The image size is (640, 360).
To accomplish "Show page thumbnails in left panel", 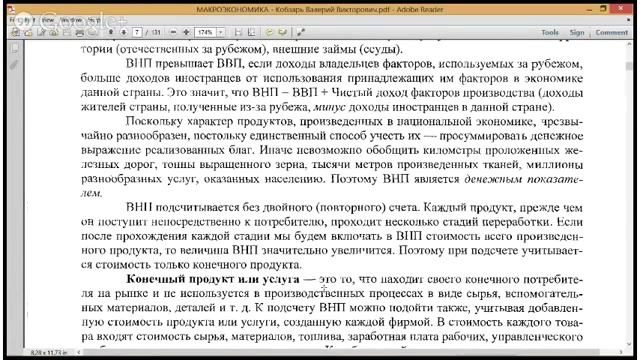I will [x=15, y=48].
